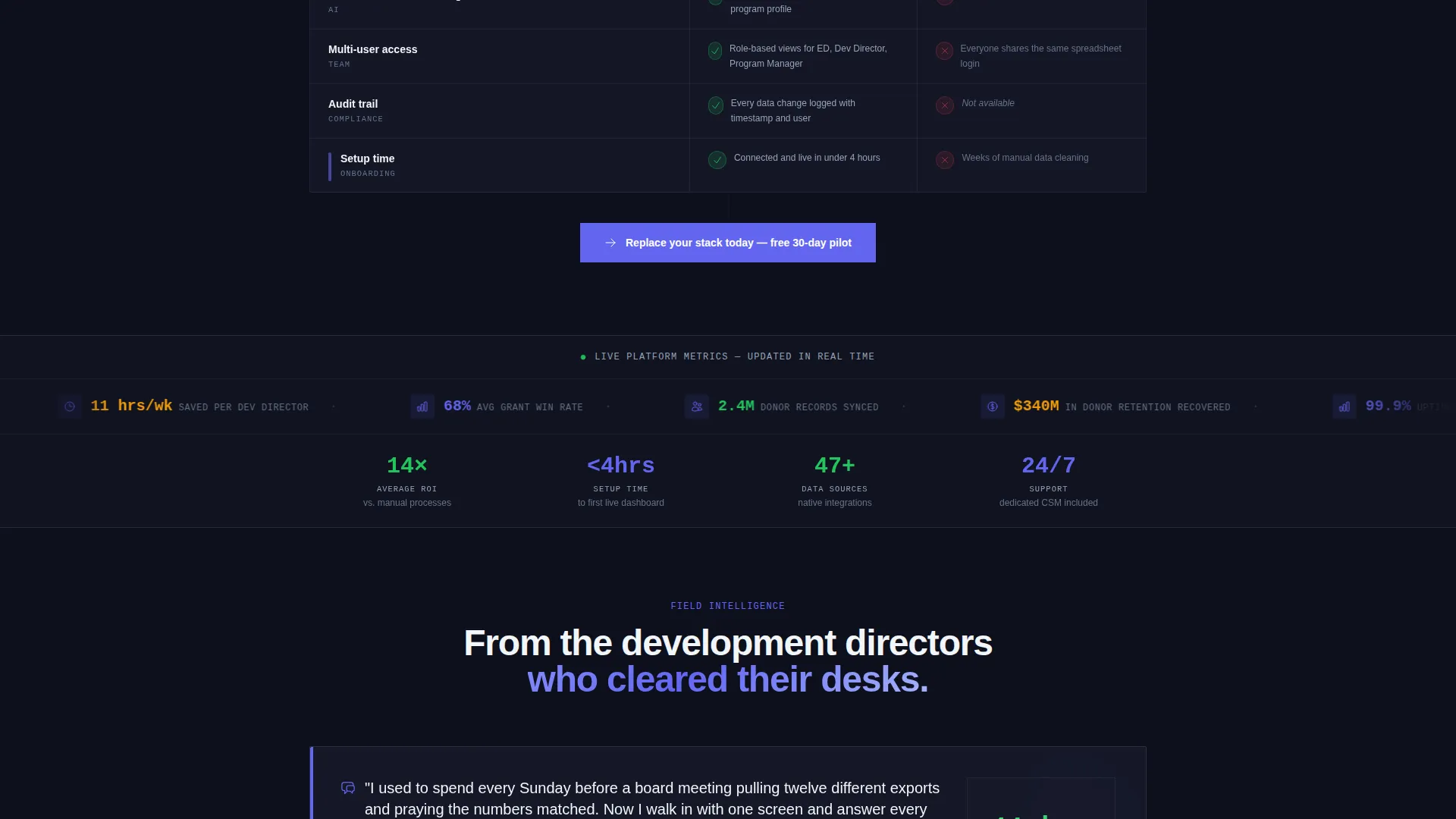Viewport: 1456px width, 819px height.
Task: Click 'AVG GRANT WIN RATE' ticker label
Action: click(530, 407)
